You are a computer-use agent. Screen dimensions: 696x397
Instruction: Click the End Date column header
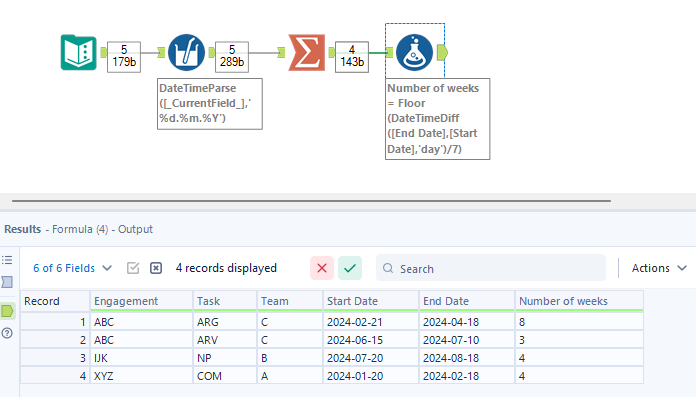(467, 301)
